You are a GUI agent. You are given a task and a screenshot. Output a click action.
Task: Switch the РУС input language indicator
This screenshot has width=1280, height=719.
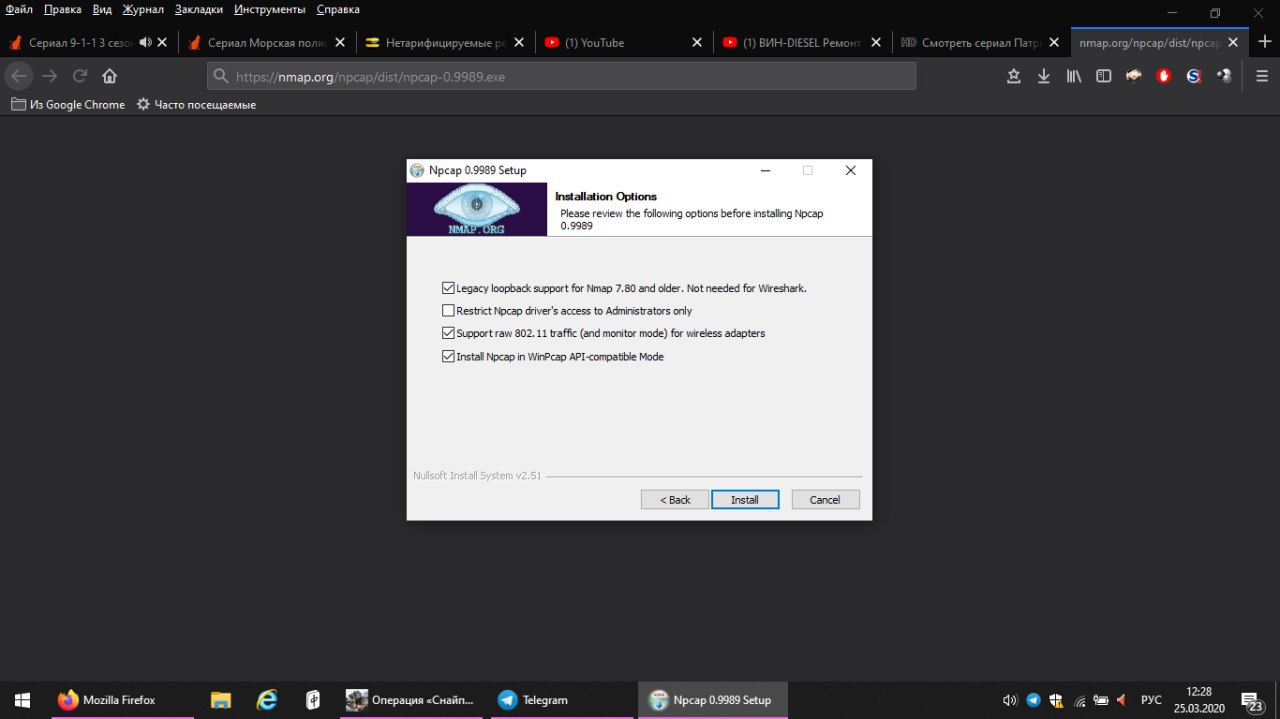1151,700
